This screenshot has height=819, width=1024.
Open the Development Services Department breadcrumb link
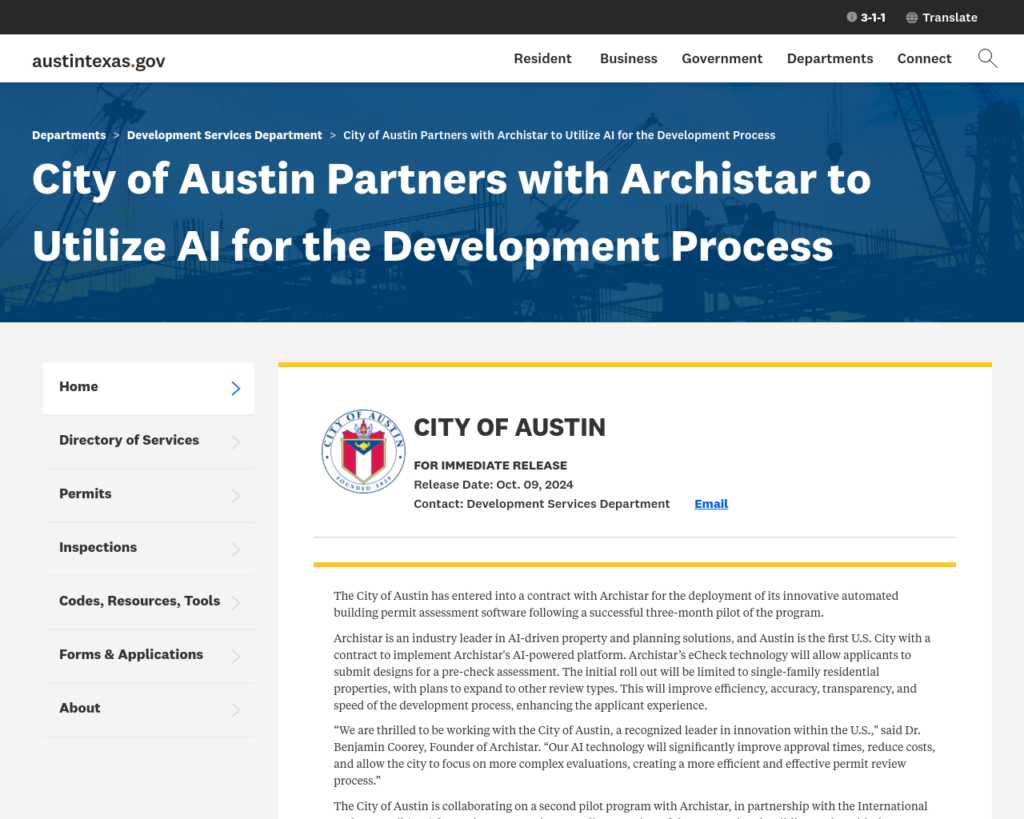224,135
